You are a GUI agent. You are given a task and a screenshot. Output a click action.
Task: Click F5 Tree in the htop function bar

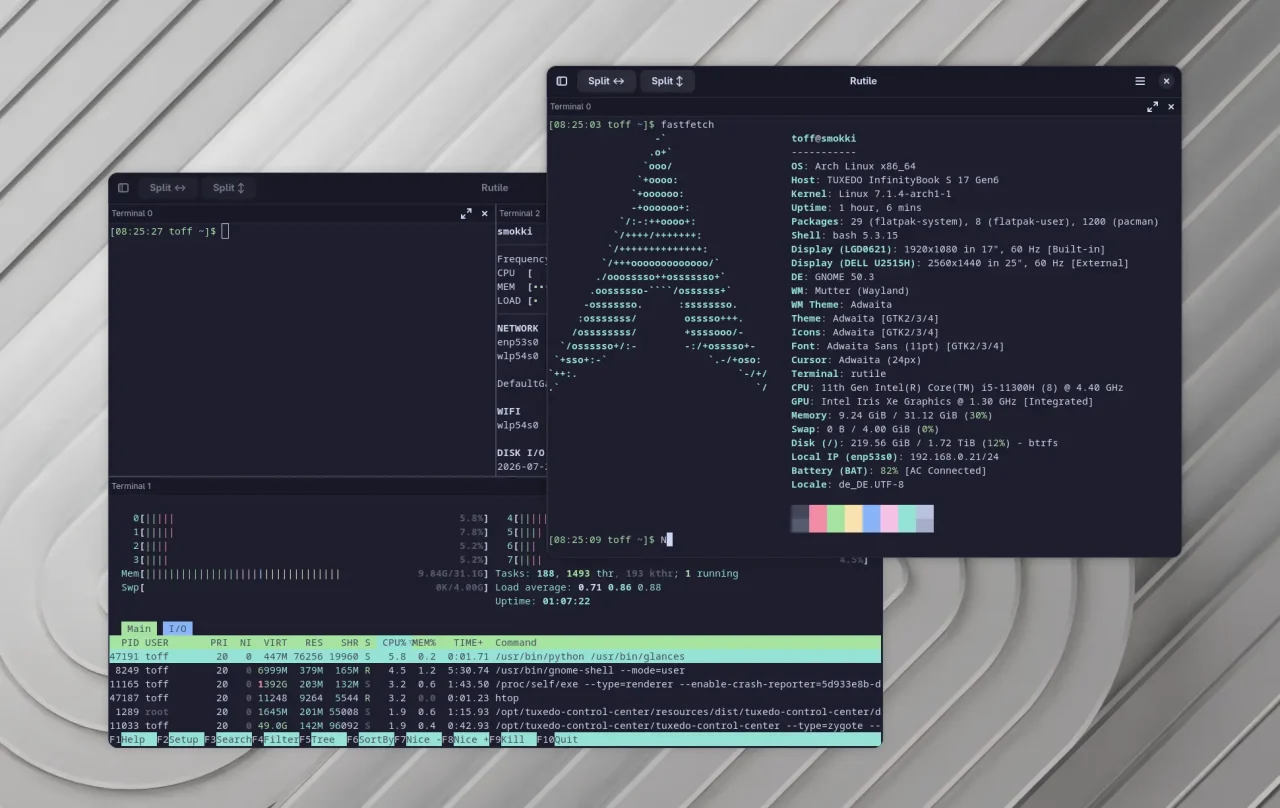point(323,740)
